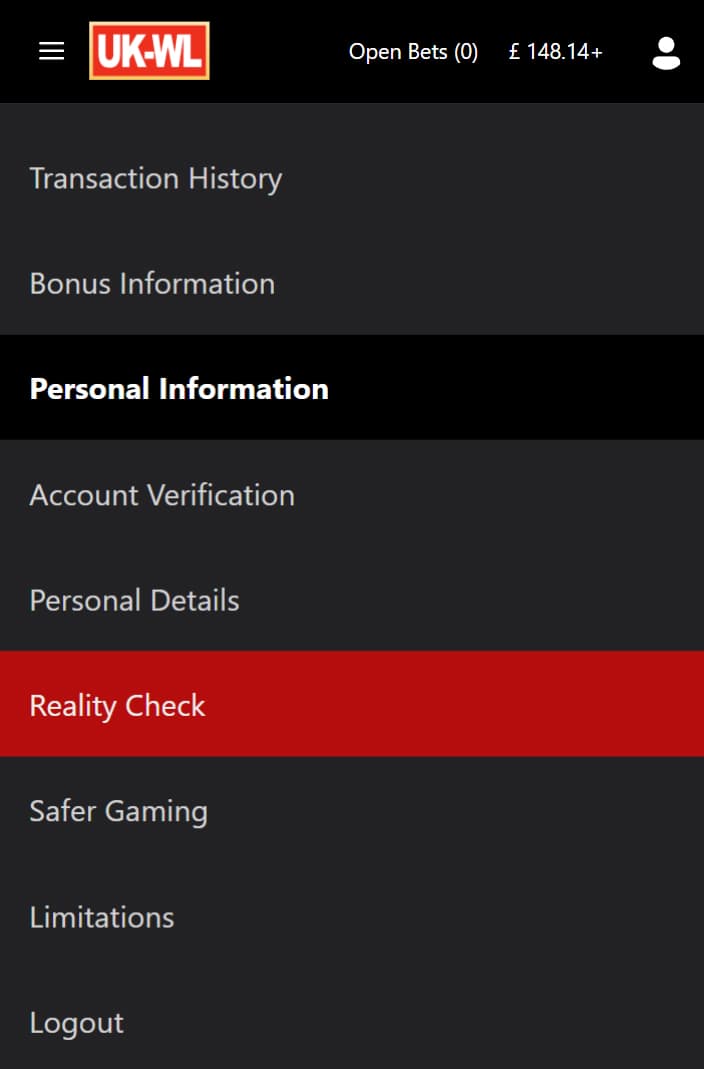Log out using the Logout entry
Viewport: 704px width, 1069px height.
(x=352, y=1022)
